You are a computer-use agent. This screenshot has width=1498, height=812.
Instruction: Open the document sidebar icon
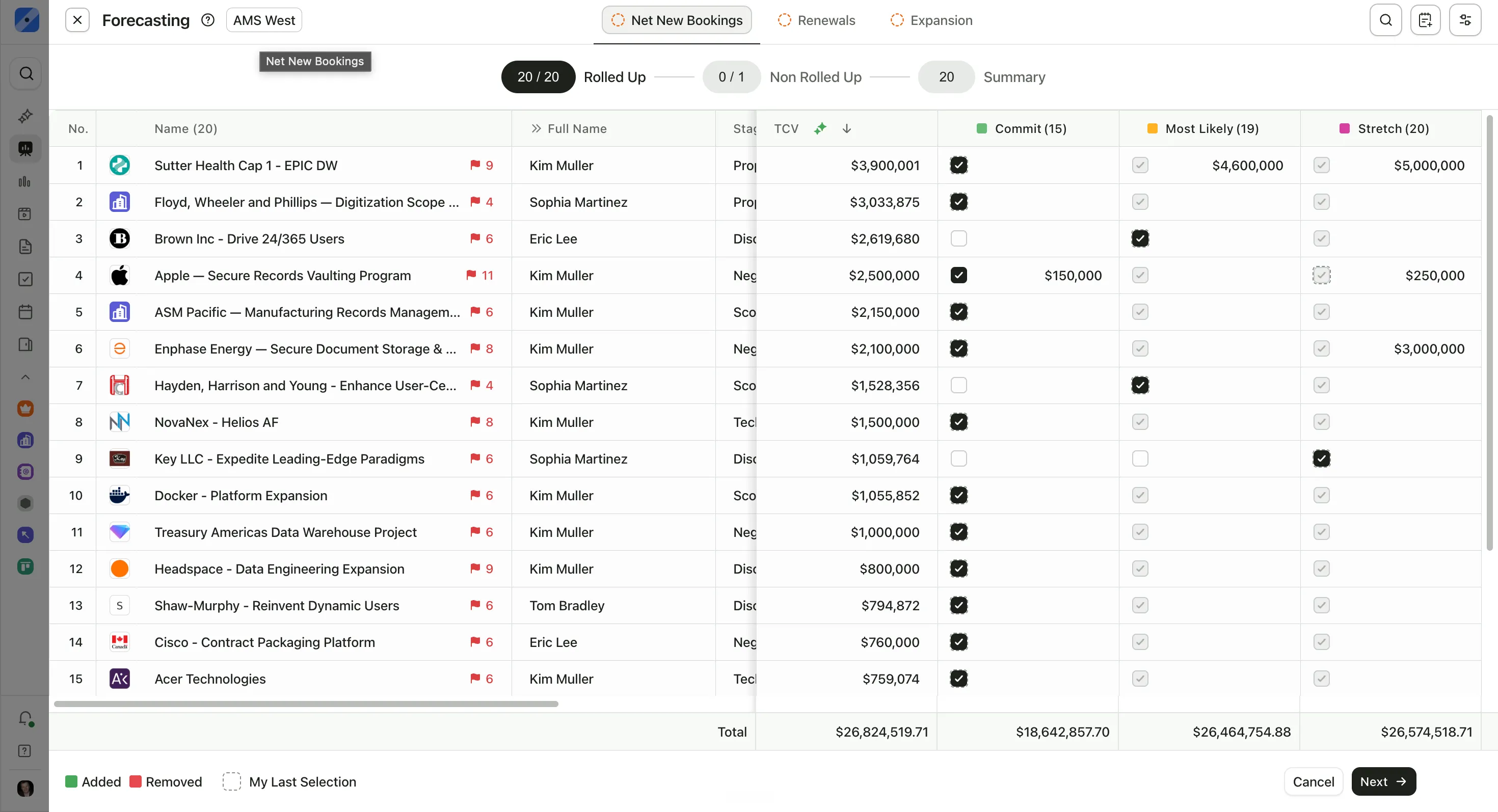click(25, 247)
